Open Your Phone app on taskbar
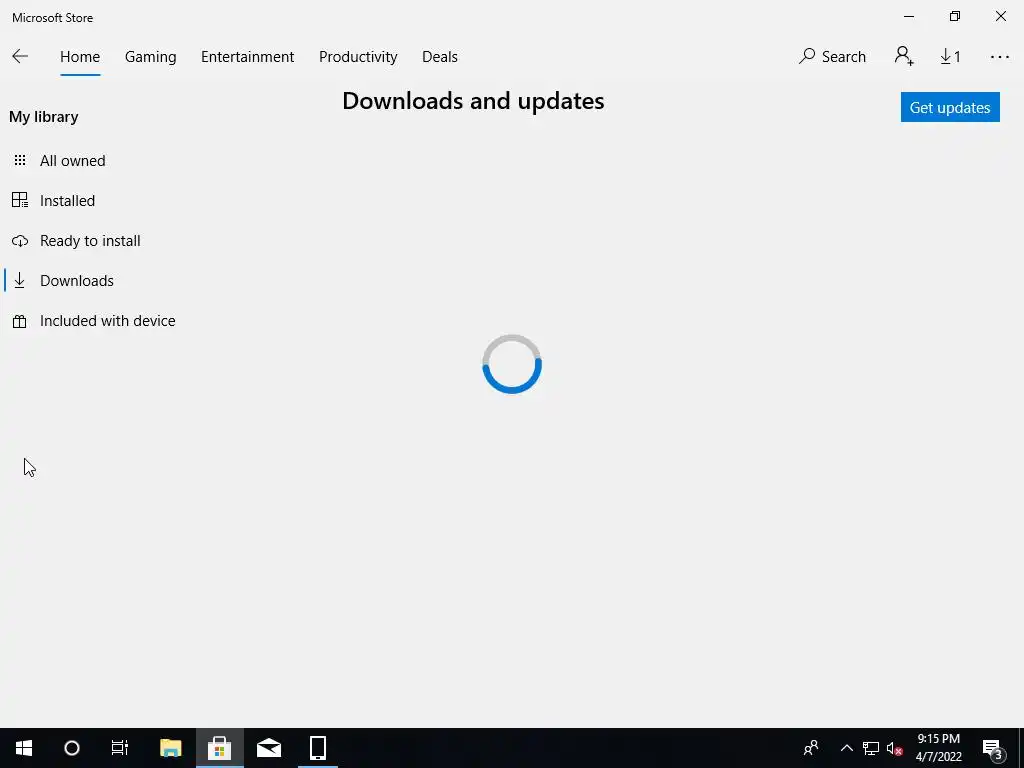The width and height of the screenshot is (1024, 768). [x=318, y=748]
